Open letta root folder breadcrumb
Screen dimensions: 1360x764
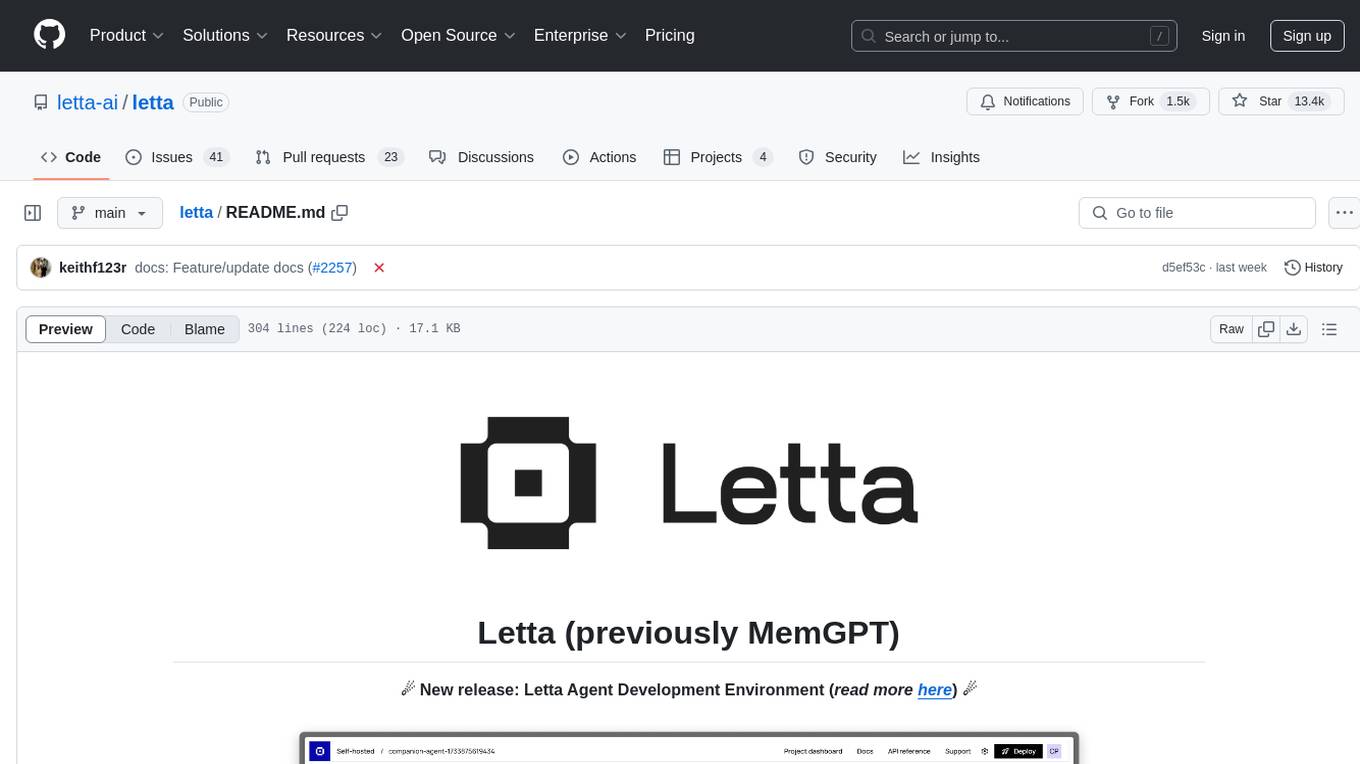(x=196, y=212)
